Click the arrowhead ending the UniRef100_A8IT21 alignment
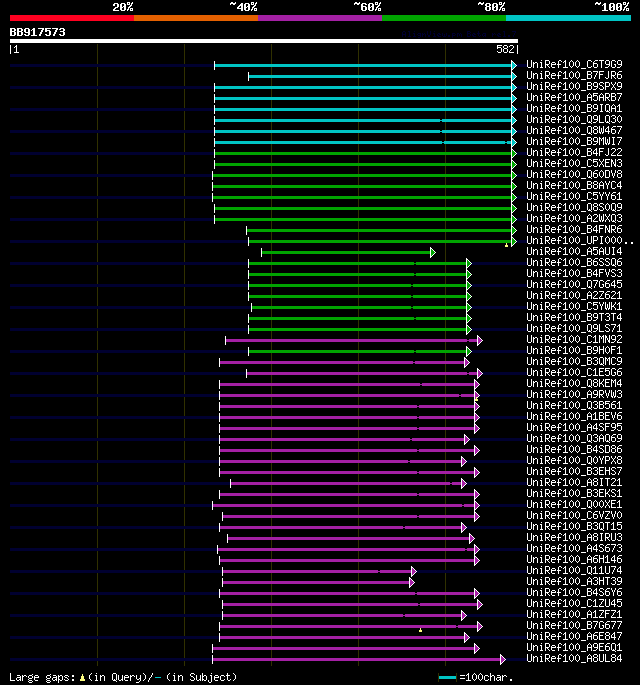This screenshot has width=640, height=685. [x=464, y=484]
